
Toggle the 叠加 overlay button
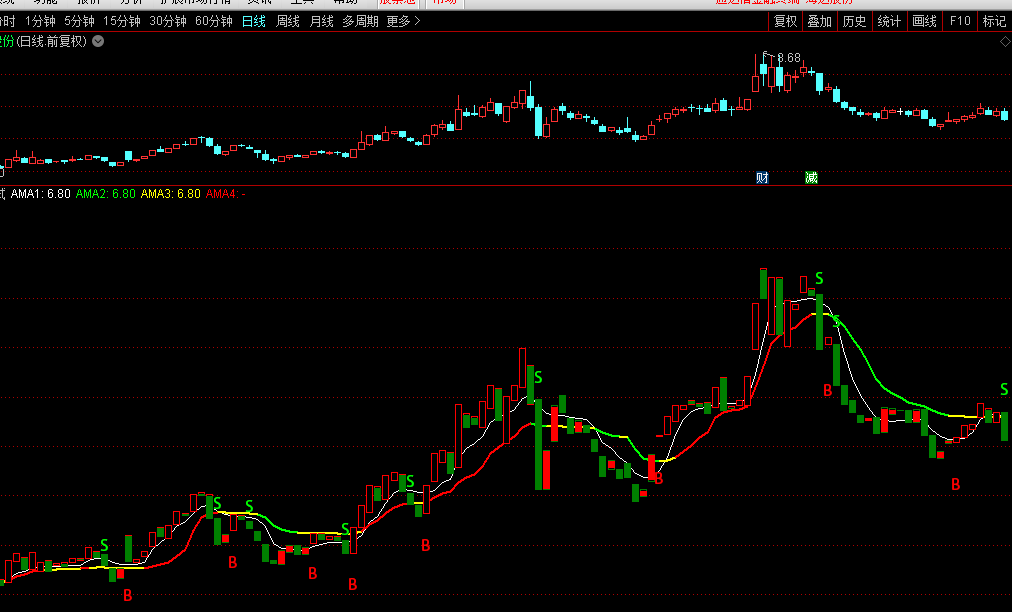pos(820,21)
